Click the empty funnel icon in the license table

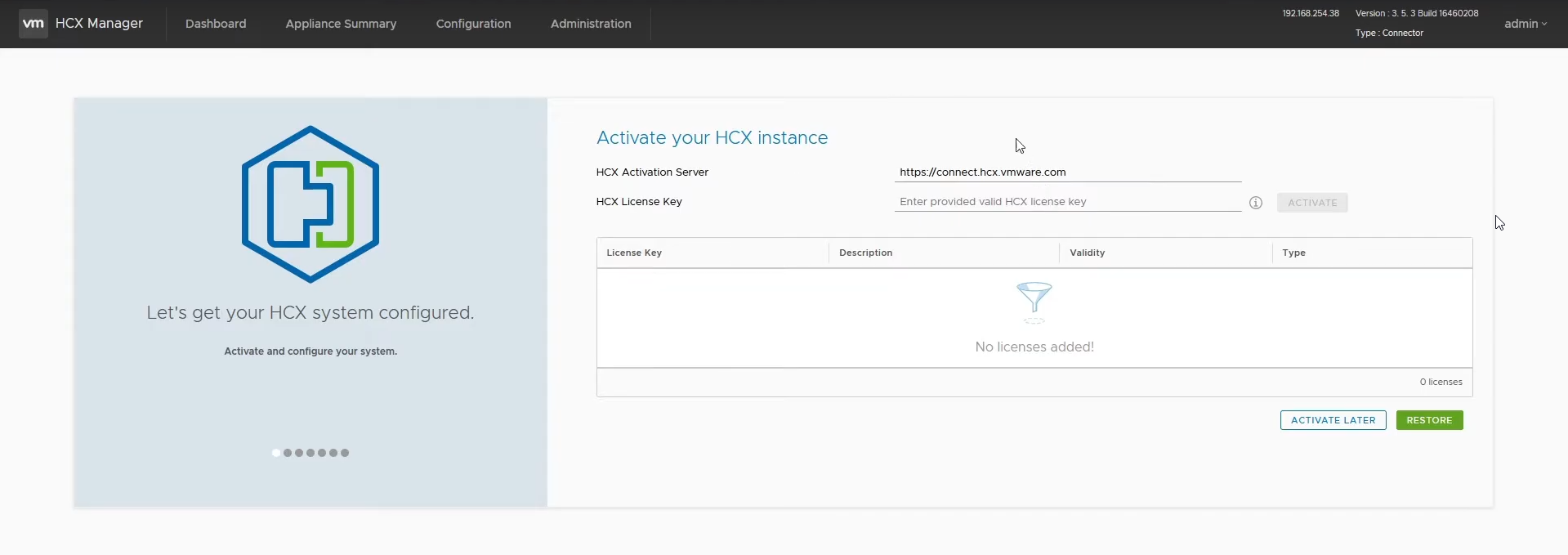1034,302
